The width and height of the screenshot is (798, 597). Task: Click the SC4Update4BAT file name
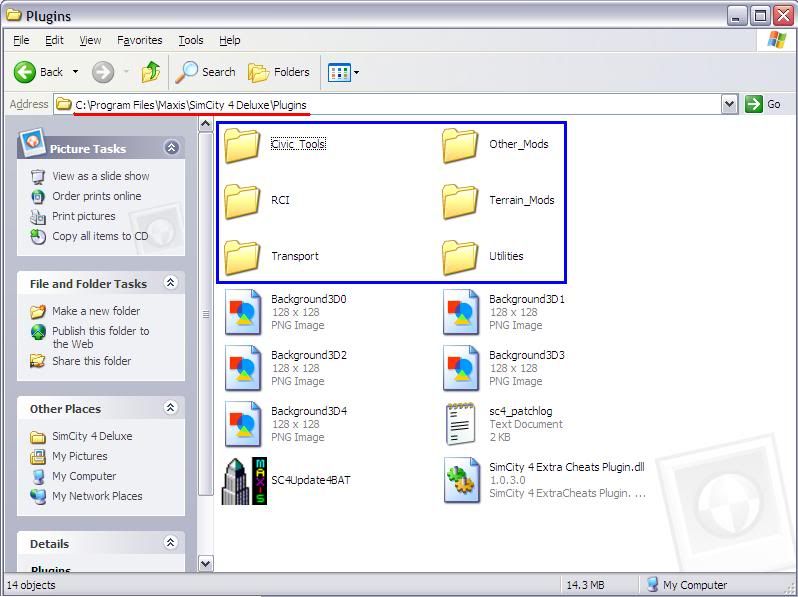click(310, 480)
